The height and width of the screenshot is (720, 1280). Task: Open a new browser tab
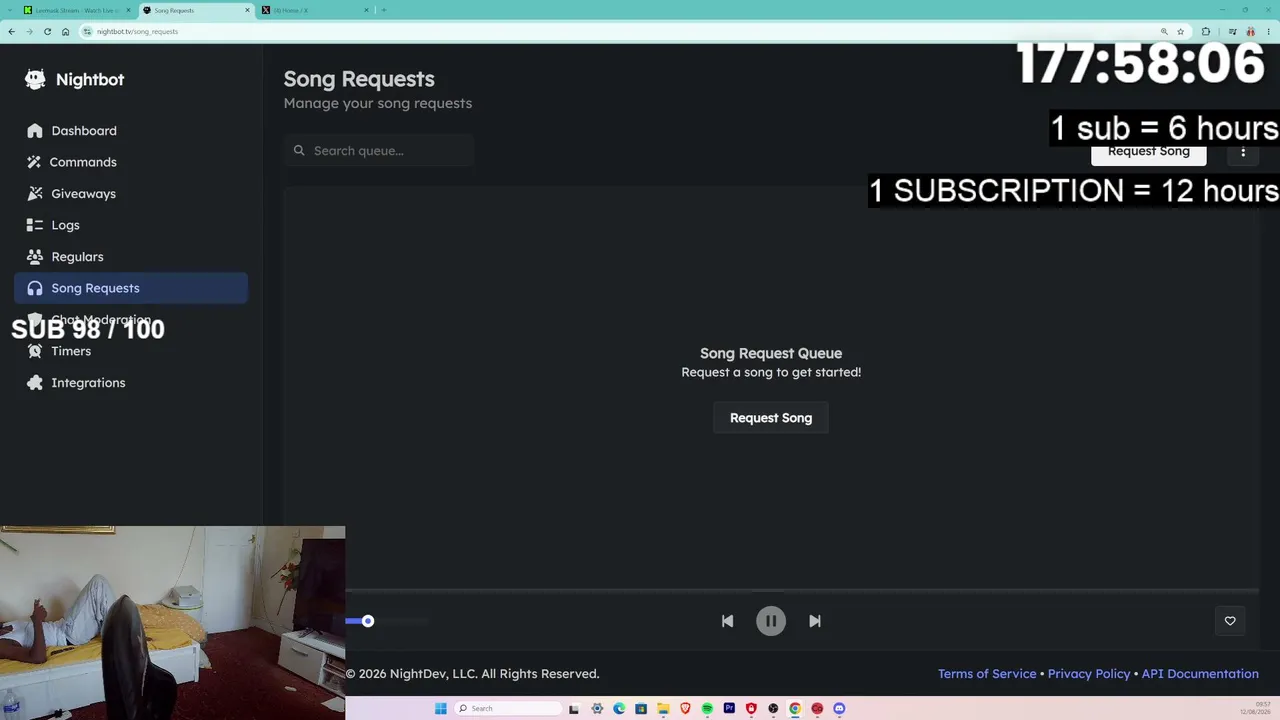click(383, 10)
